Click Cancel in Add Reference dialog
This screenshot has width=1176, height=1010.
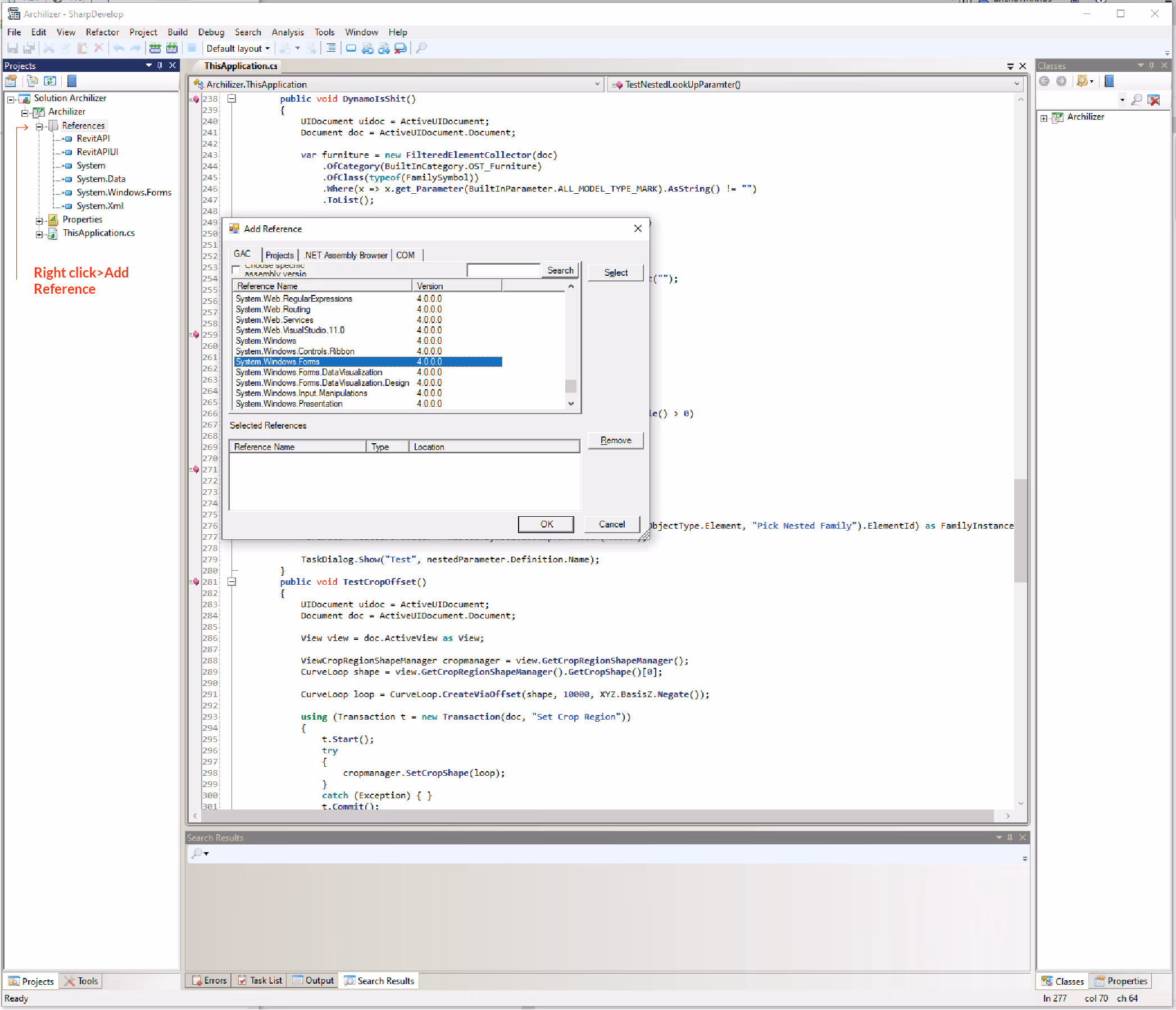(611, 524)
